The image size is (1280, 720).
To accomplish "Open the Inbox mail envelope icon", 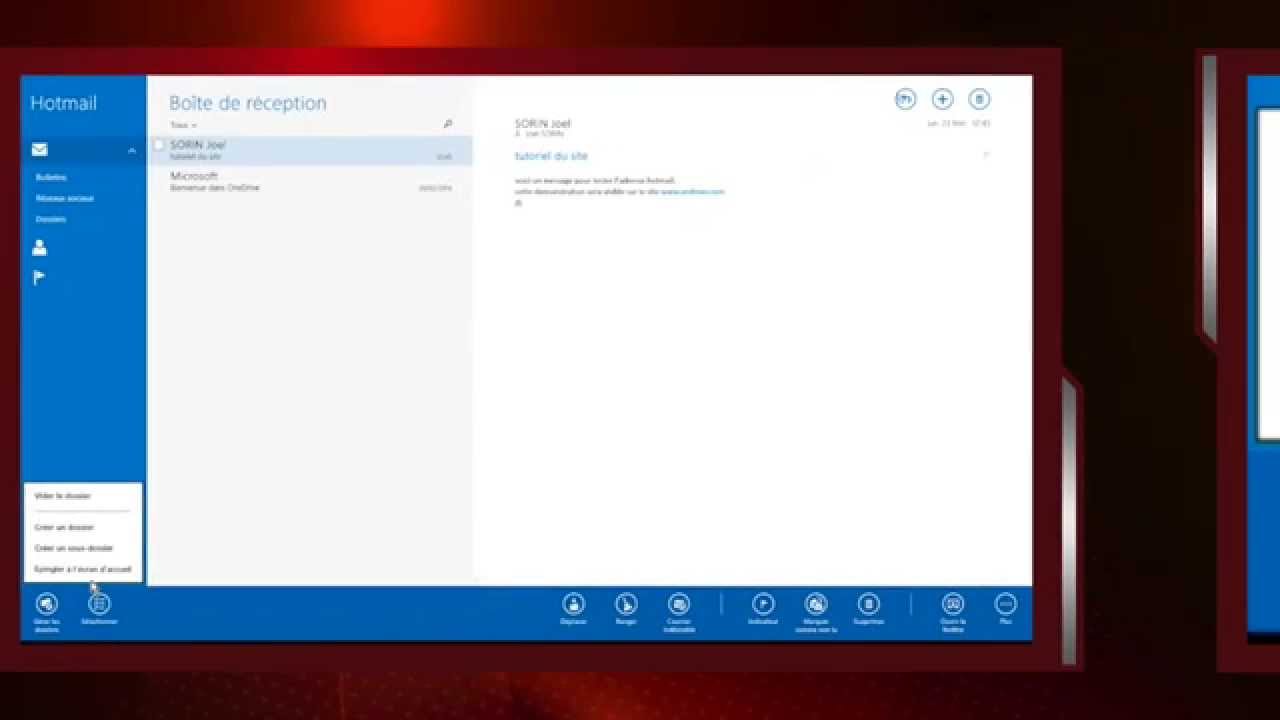I will coord(39,150).
